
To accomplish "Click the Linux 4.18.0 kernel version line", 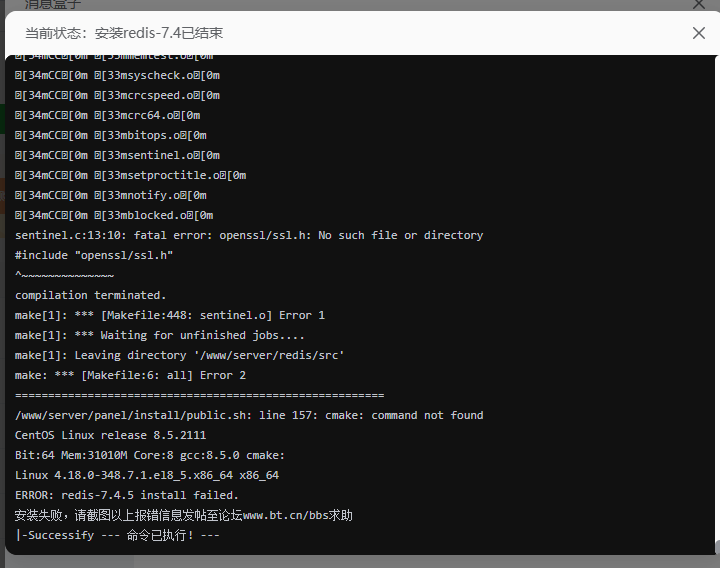I will pos(147,475).
